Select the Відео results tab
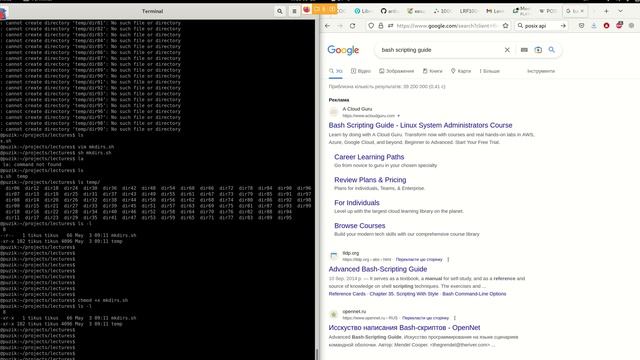 361,71
